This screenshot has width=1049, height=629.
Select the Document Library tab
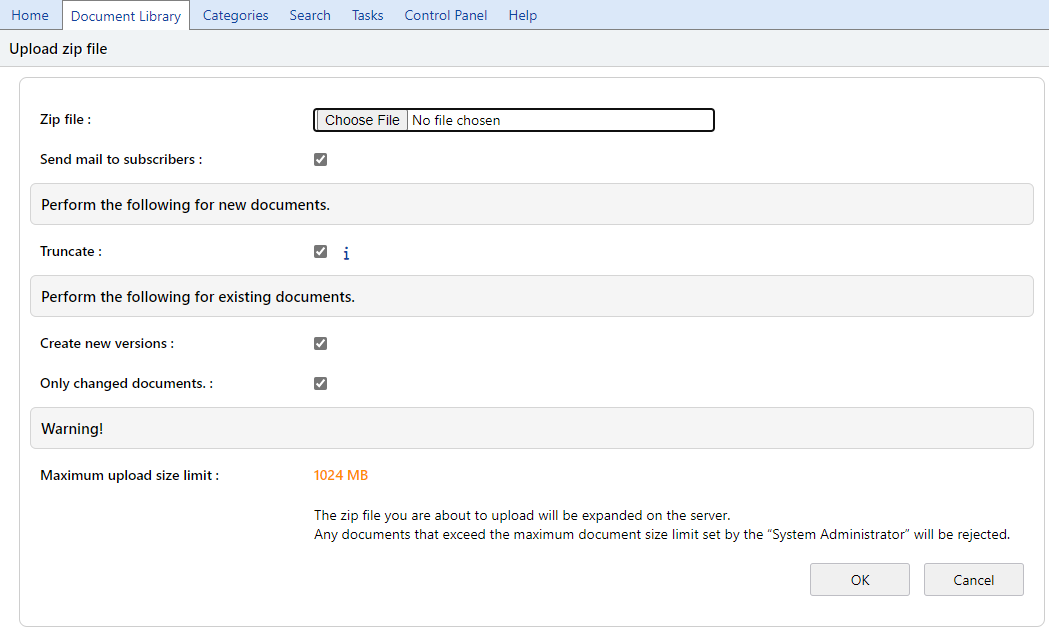(x=125, y=14)
